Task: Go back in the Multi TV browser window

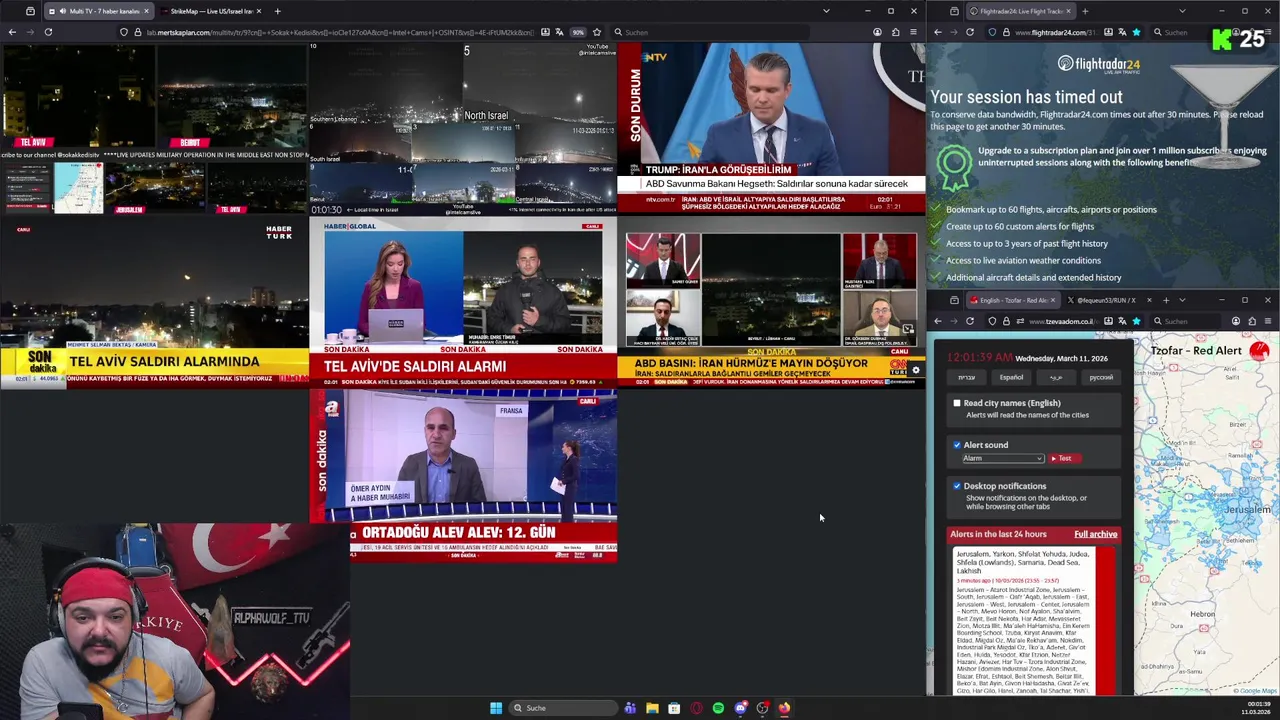Action: point(12,32)
